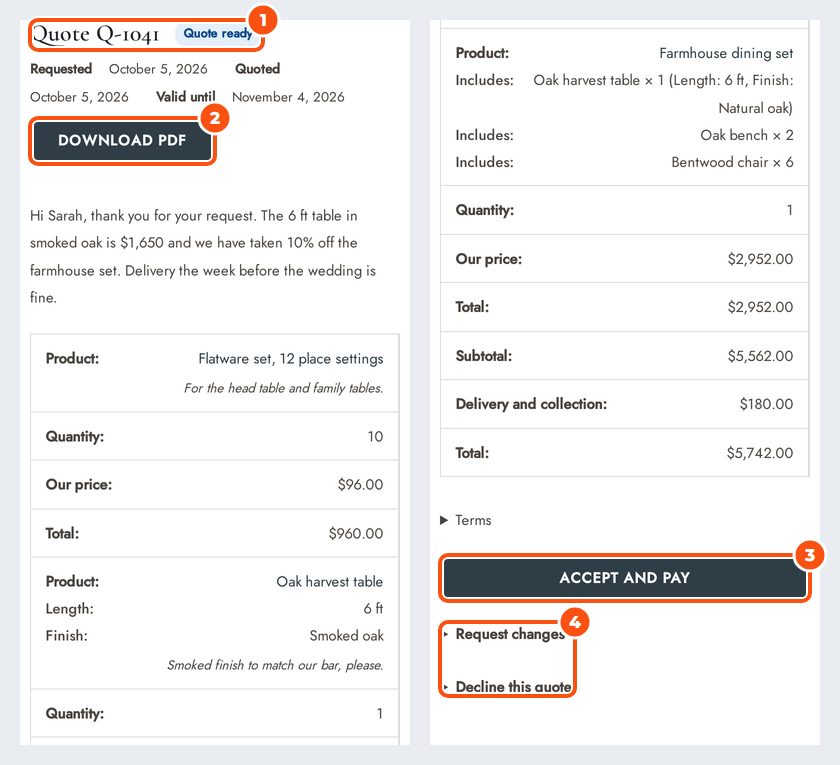
Task: Click the note 'Smoked finish to match our bar, please.'
Action: point(275,665)
